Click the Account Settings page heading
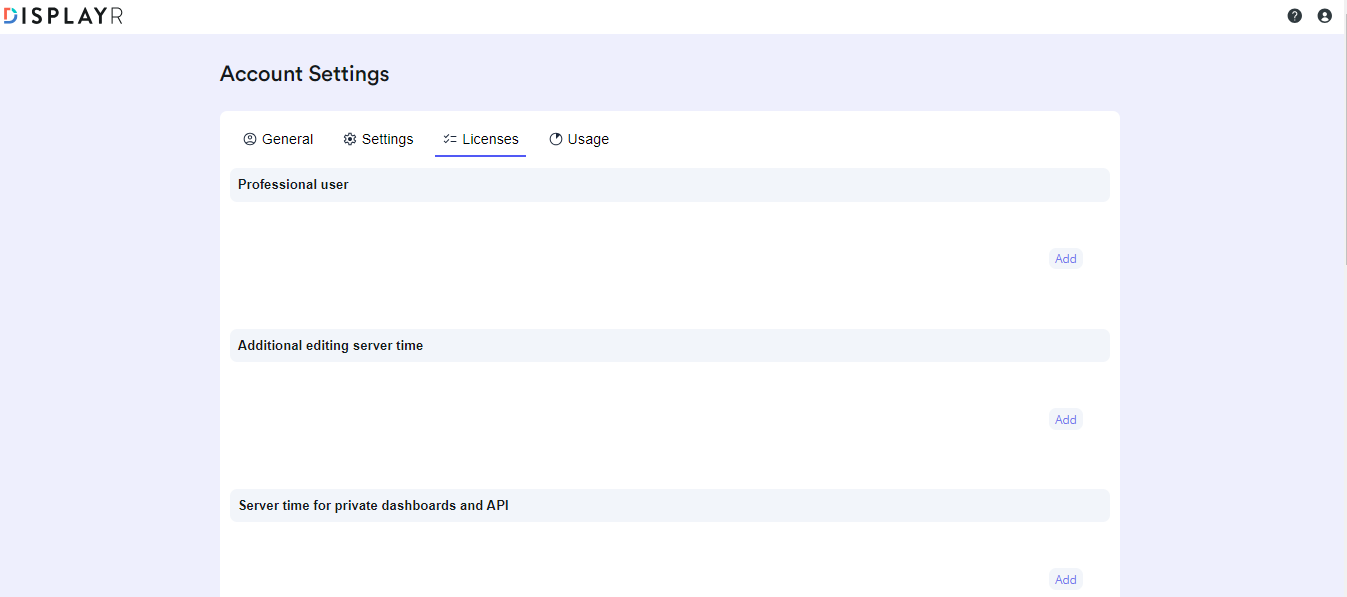 coord(305,74)
